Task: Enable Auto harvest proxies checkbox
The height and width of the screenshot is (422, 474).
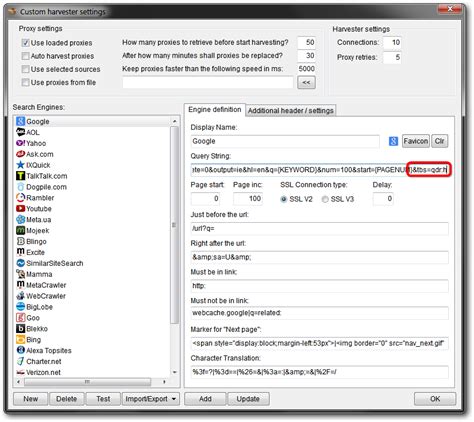Action: tap(25, 56)
